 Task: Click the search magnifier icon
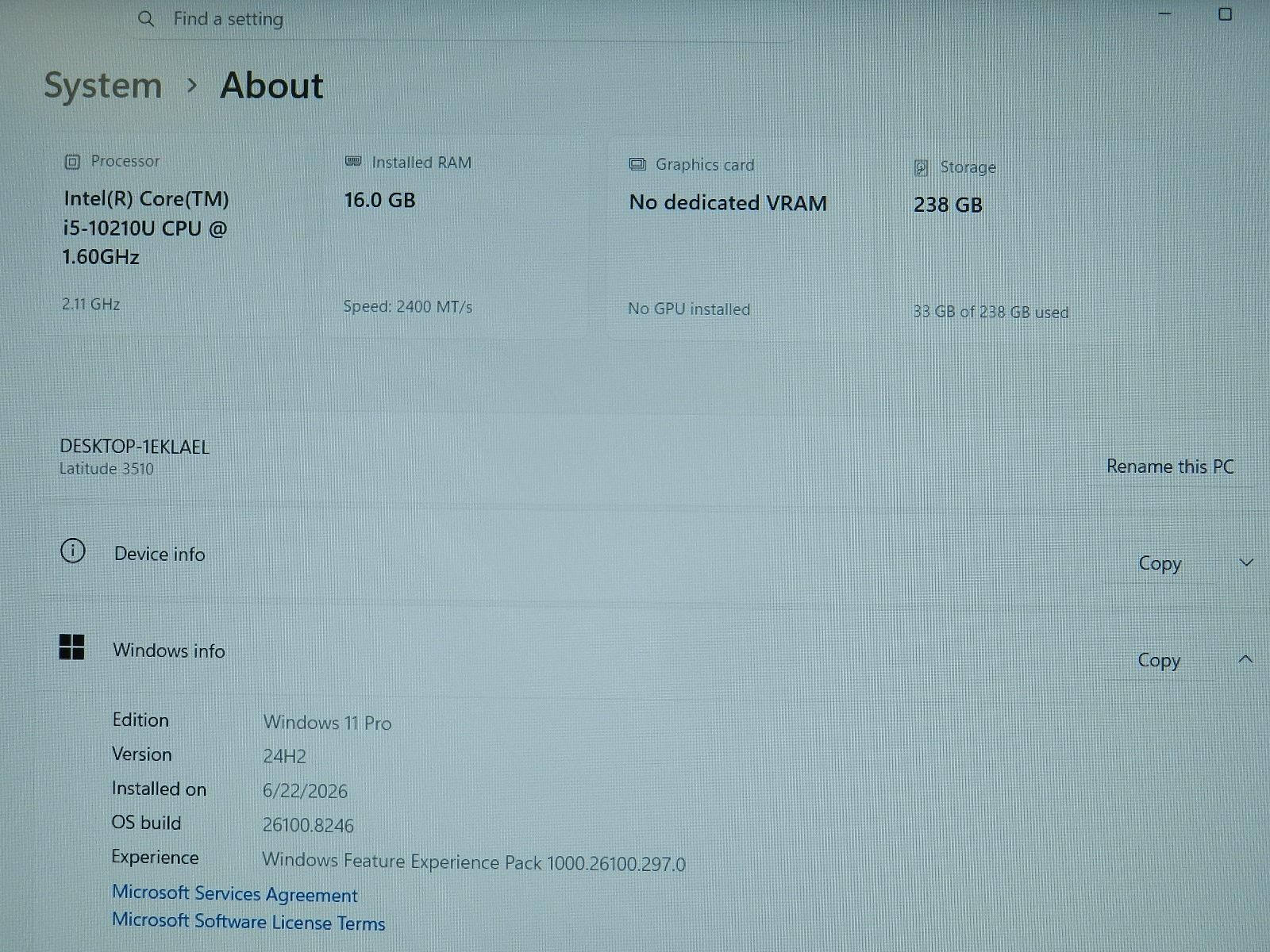tap(146, 18)
